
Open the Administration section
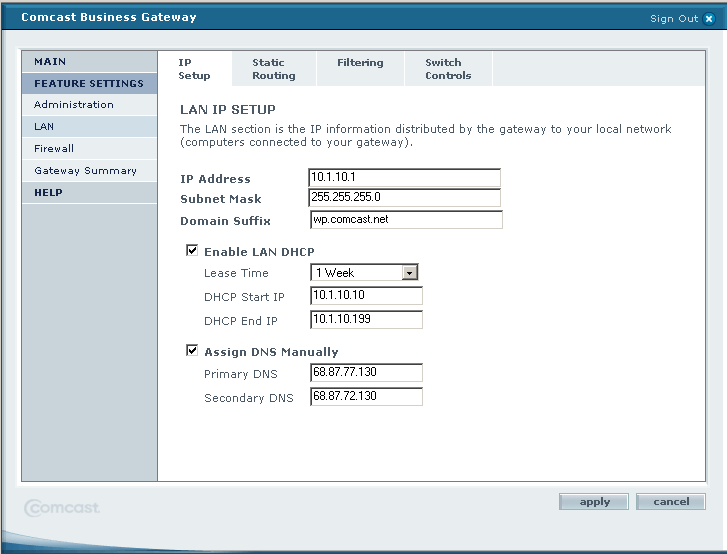tap(89, 105)
